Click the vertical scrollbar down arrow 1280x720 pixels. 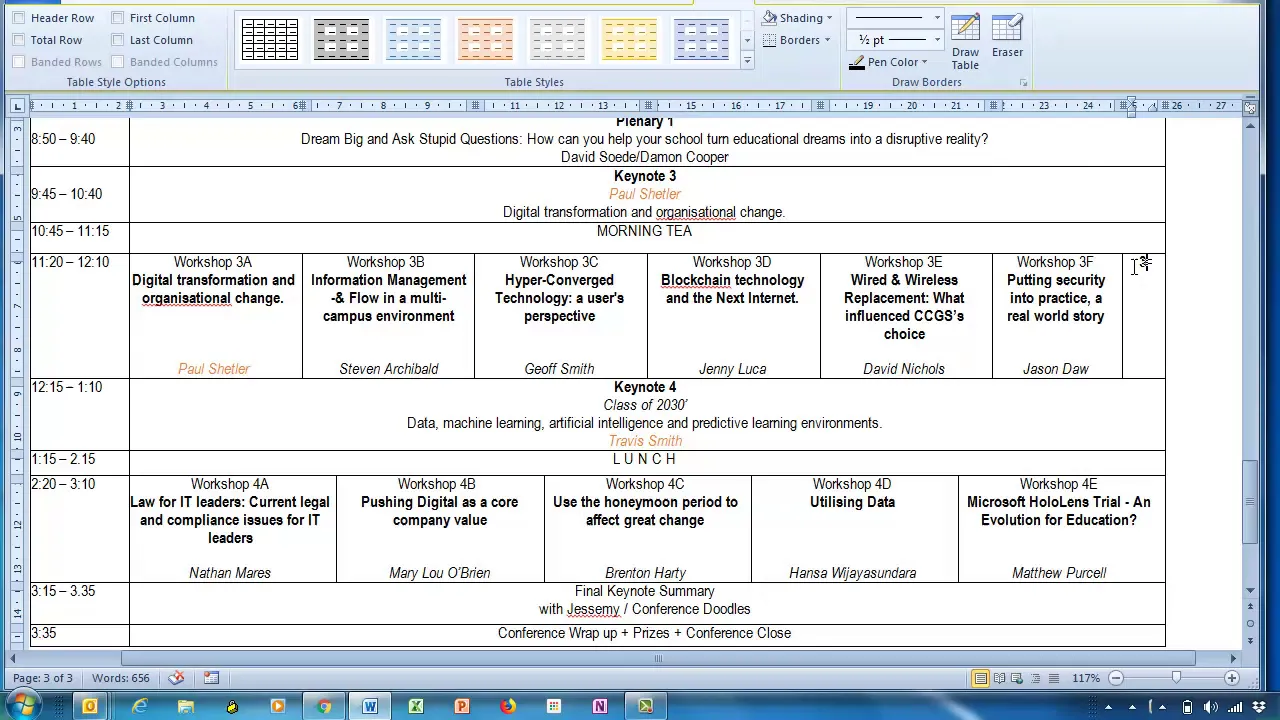click(1250, 592)
